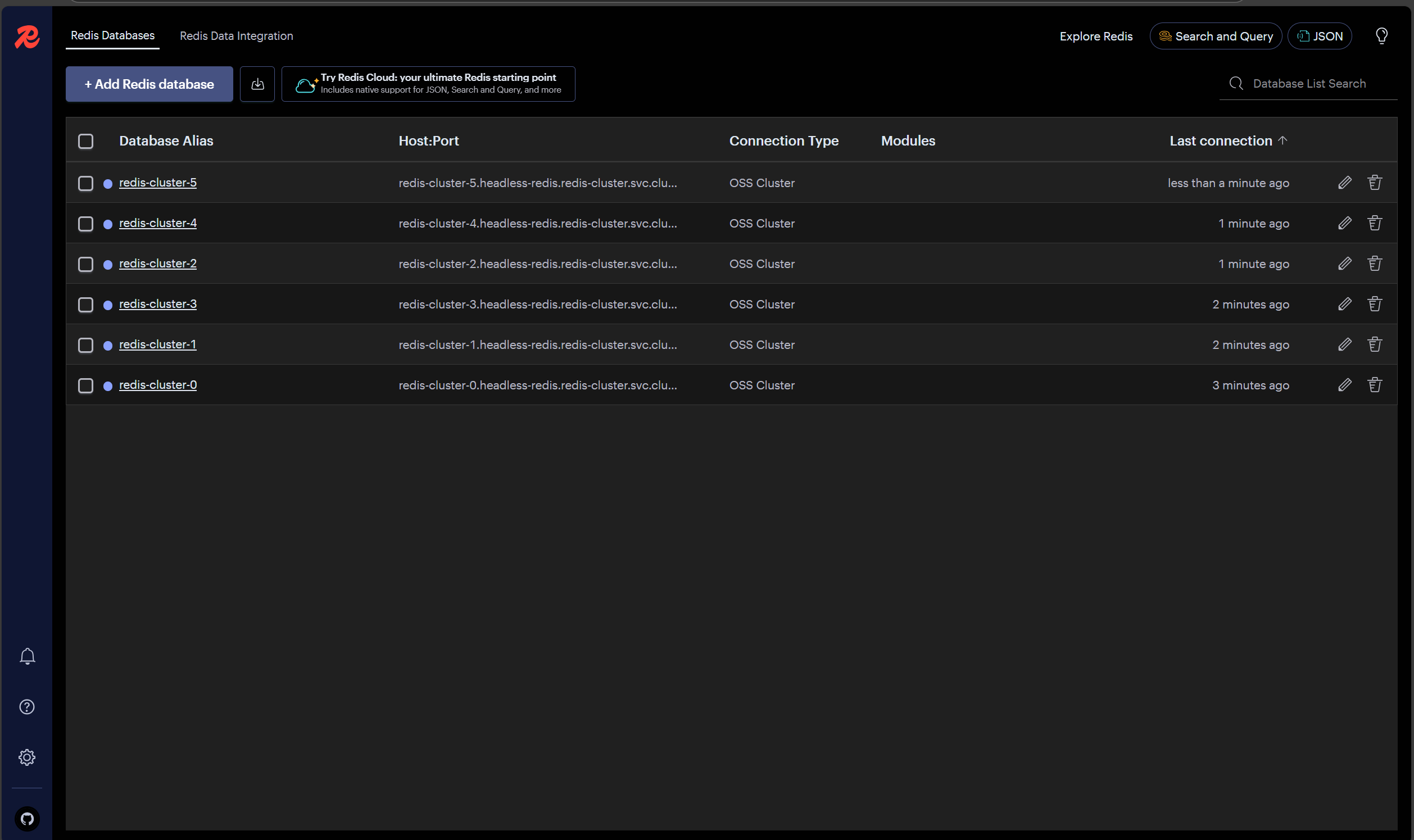The height and width of the screenshot is (840, 1414).
Task: Check the redis-cluster-1 row checkbox
Action: coord(85,346)
